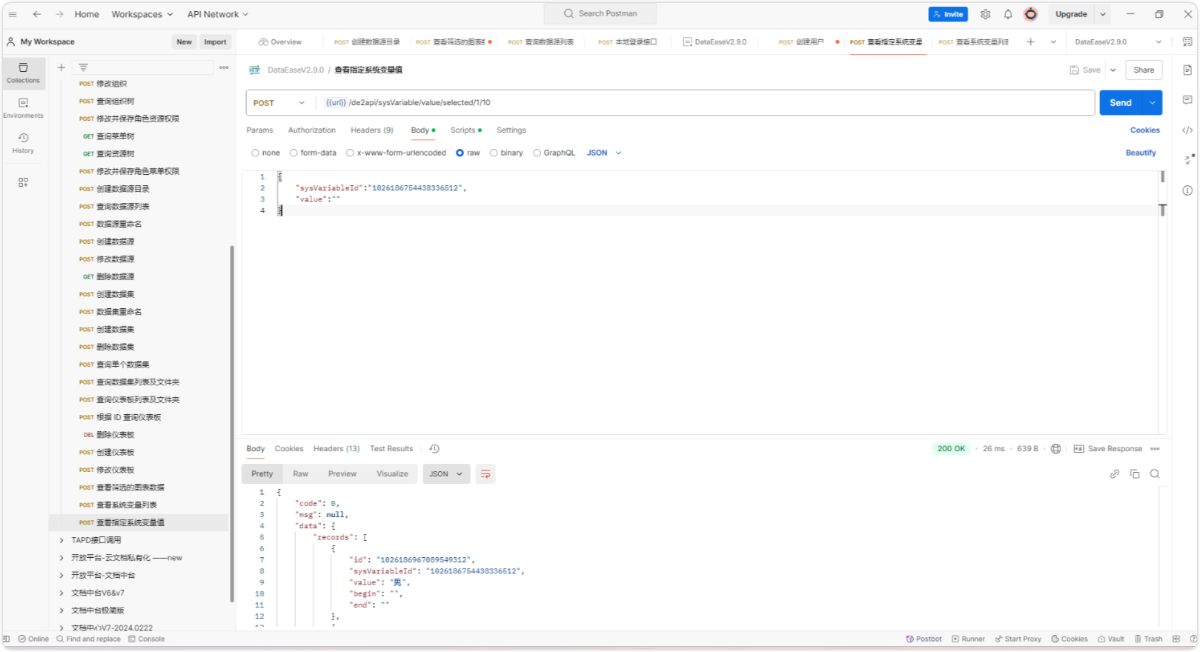The width and height of the screenshot is (1200, 652).
Task: Click the Import button
Action: pyautogui.click(x=215, y=42)
